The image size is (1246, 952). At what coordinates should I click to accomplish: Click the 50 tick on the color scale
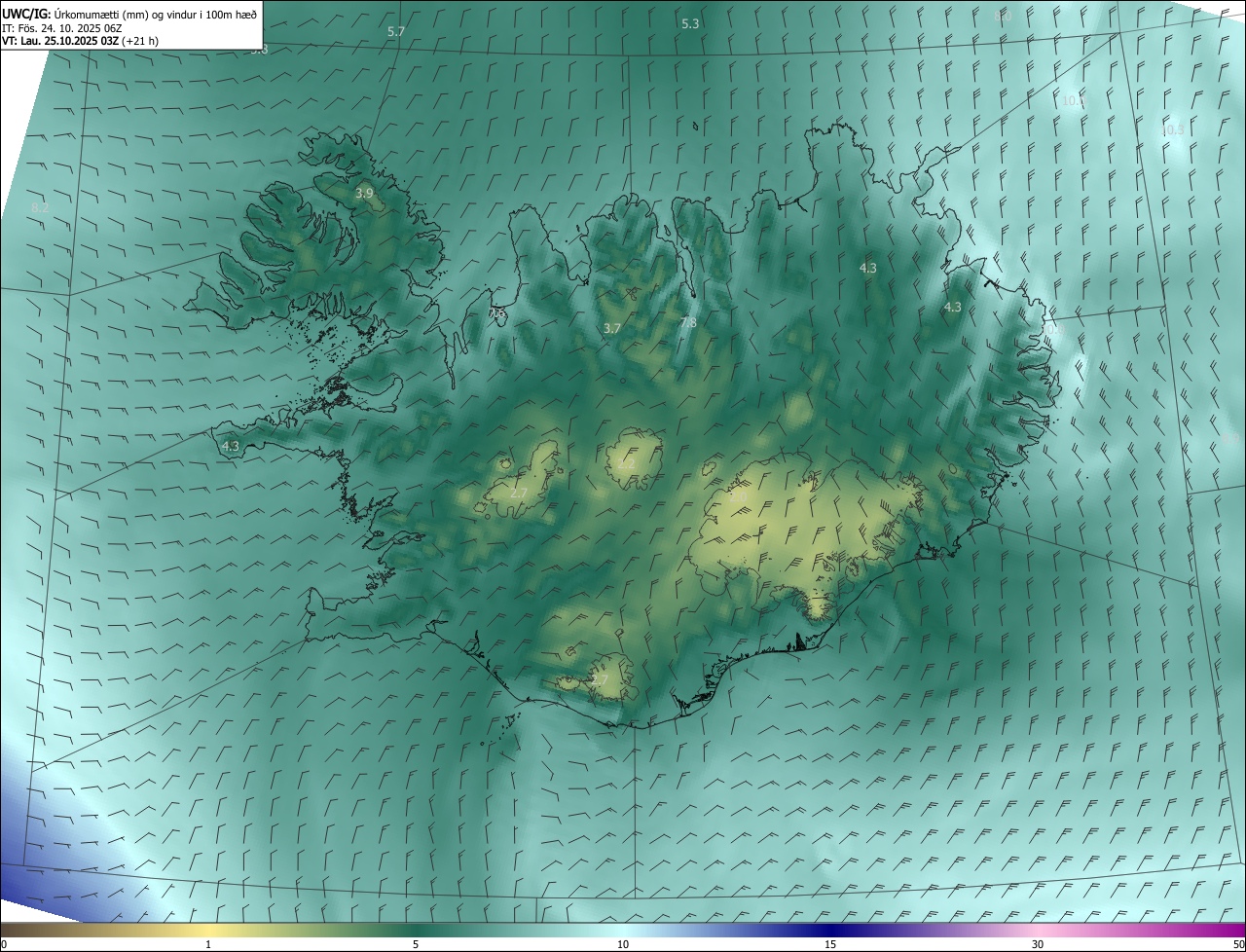pos(1238,945)
